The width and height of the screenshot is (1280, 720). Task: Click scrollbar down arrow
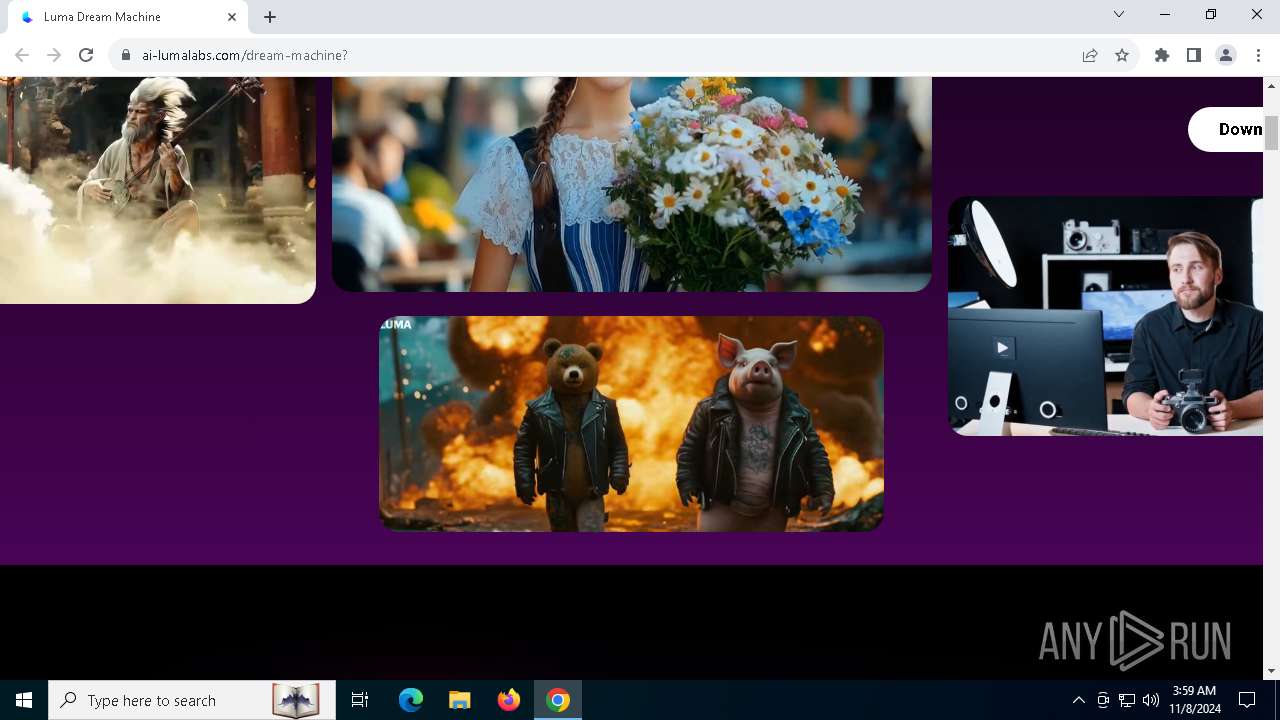point(1271,671)
